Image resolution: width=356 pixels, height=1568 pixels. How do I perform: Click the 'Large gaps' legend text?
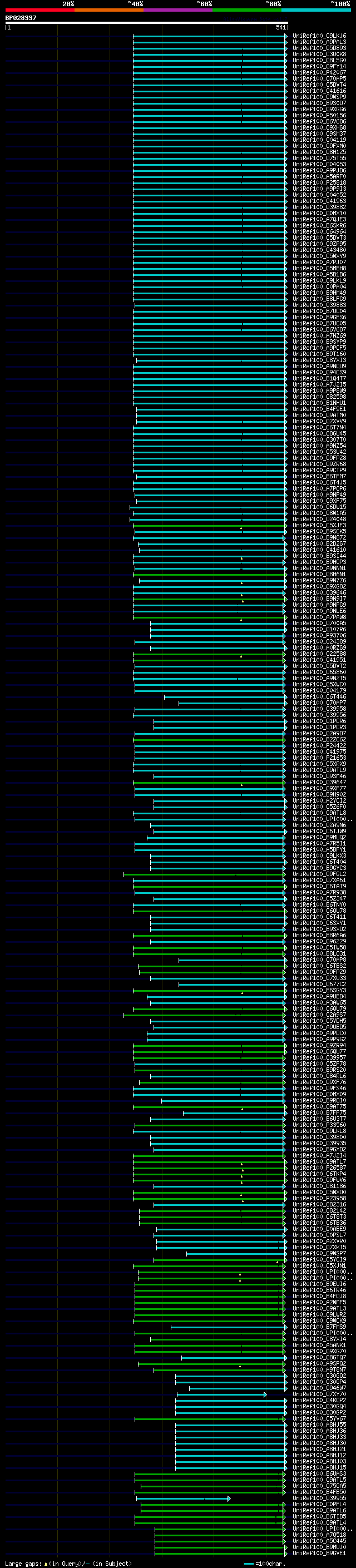point(24,1564)
